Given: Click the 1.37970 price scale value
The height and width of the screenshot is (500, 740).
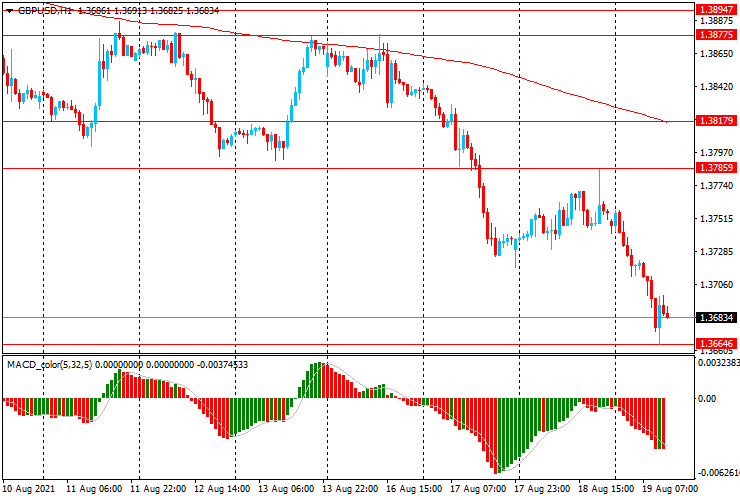Looking at the screenshot, I should 717,153.
